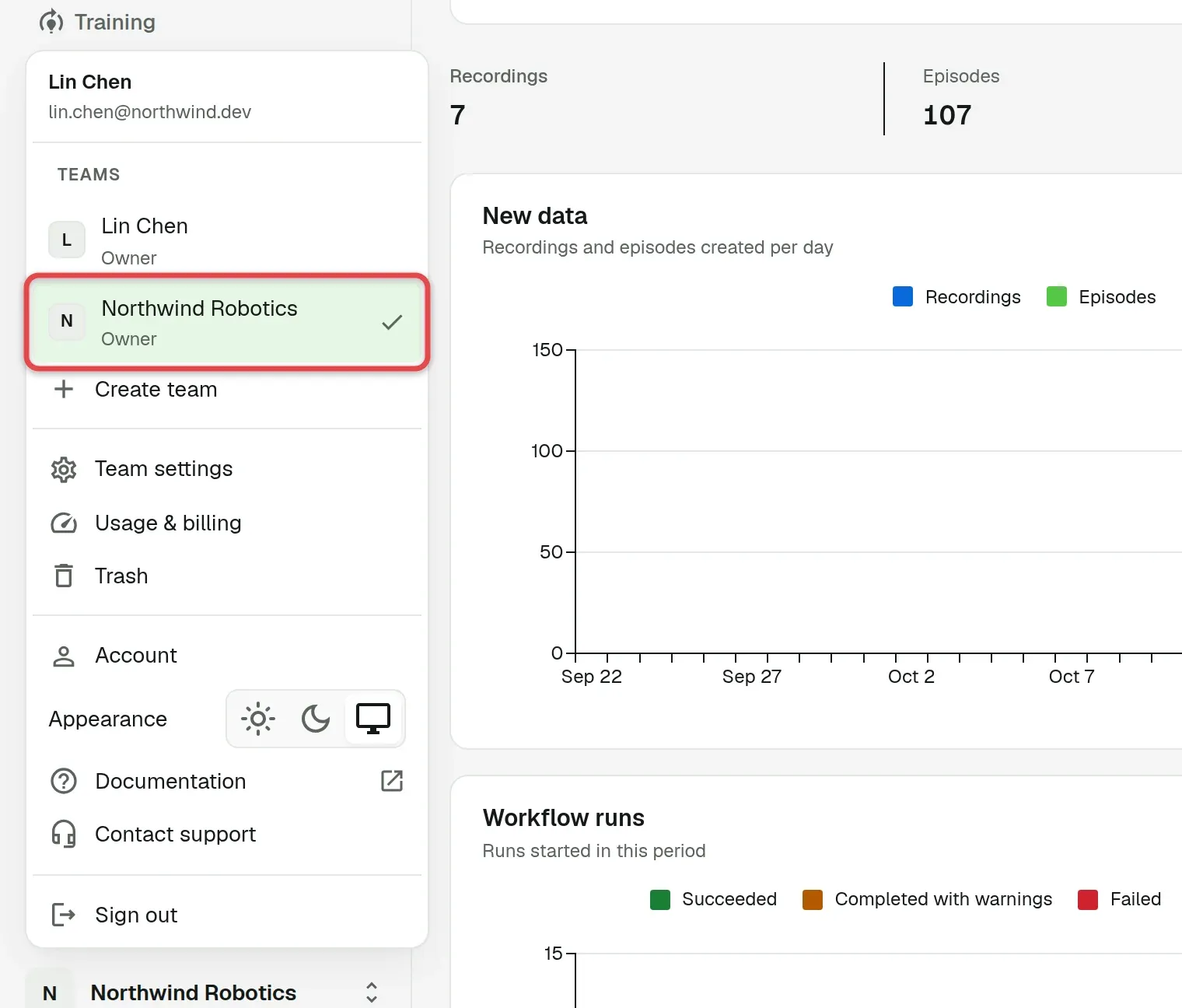The width and height of the screenshot is (1182, 1008).
Task: Click the Usage & billing gauge icon
Action: coord(64,523)
